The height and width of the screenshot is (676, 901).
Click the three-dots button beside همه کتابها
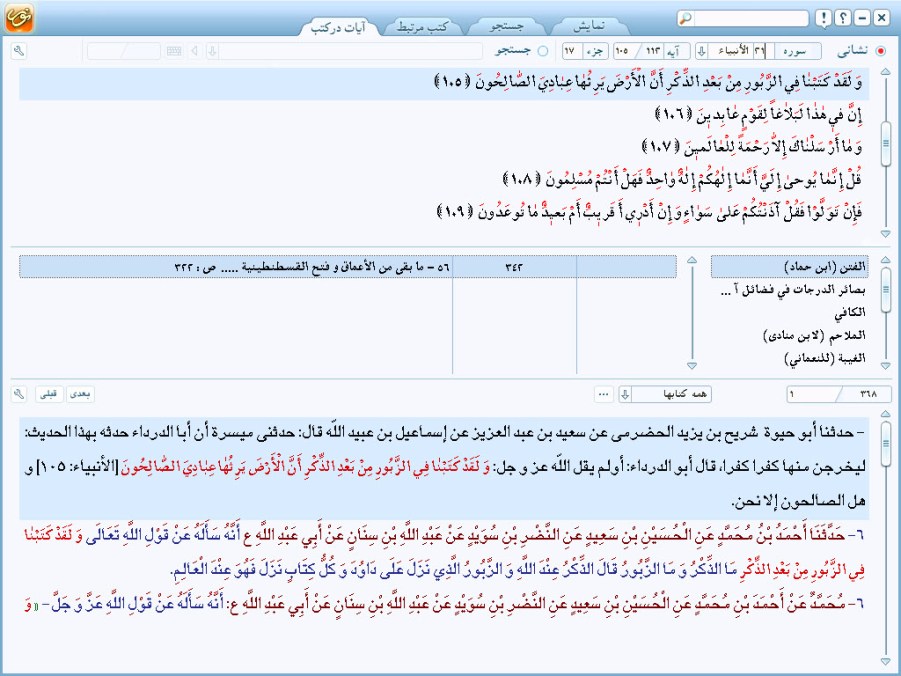click(603, 394)
